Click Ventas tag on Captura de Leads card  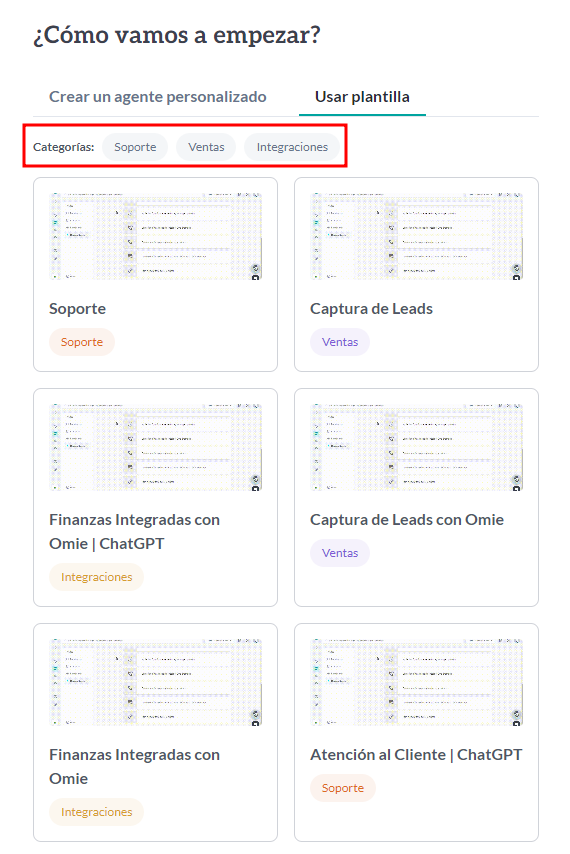340,342
